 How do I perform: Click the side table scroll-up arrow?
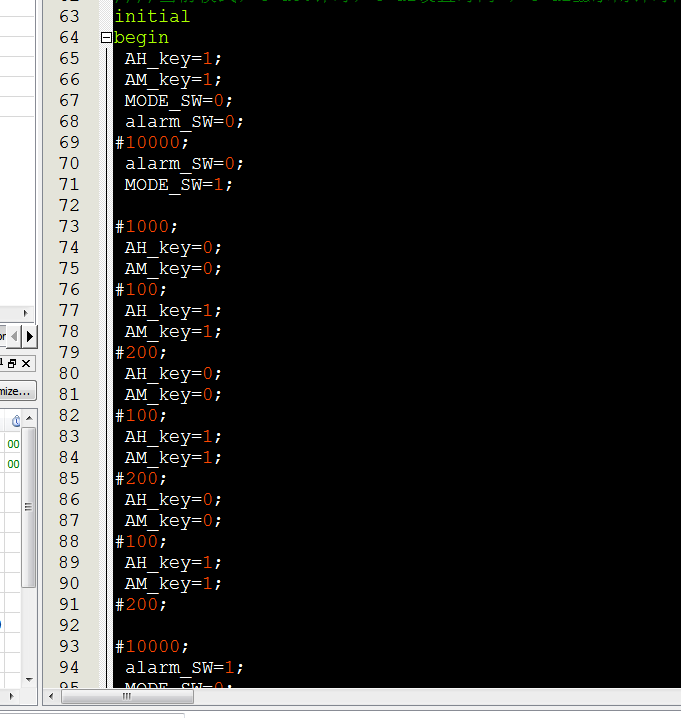click(29, 418)
